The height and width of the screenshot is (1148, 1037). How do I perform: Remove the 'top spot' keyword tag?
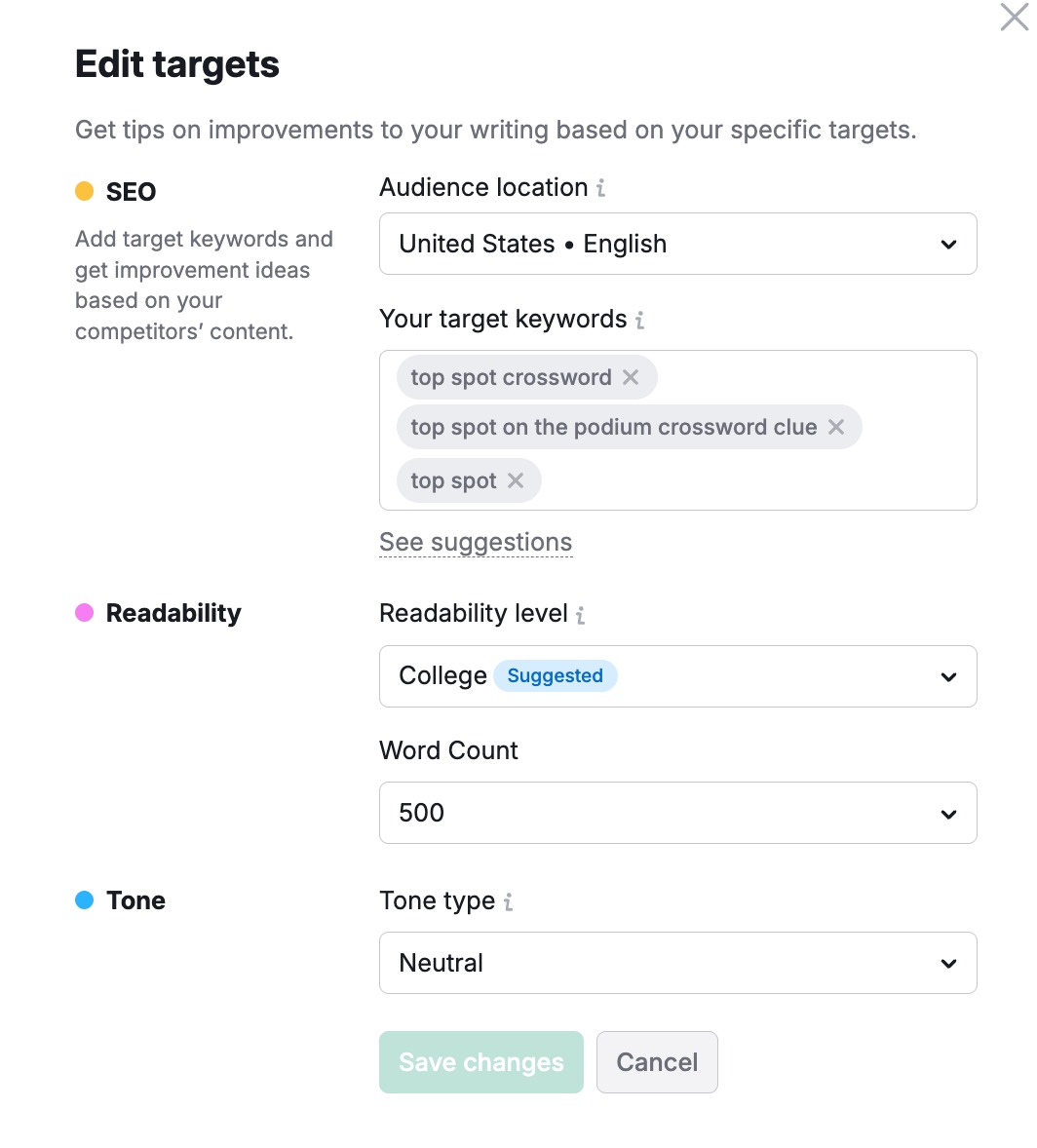click(x=518, y=479)
